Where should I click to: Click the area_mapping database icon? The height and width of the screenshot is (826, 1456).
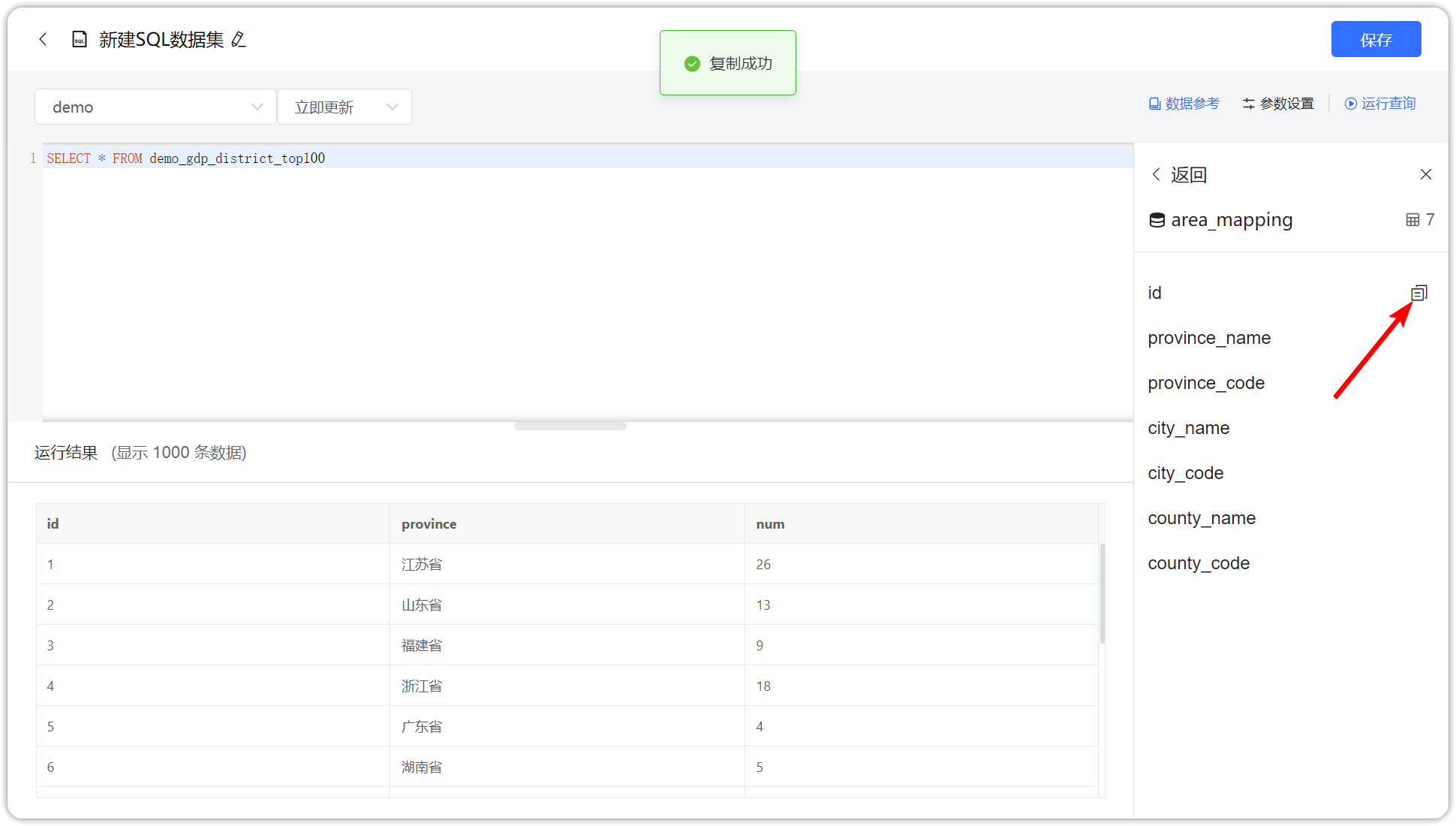pyautogui.click(x=1157, y=220)
